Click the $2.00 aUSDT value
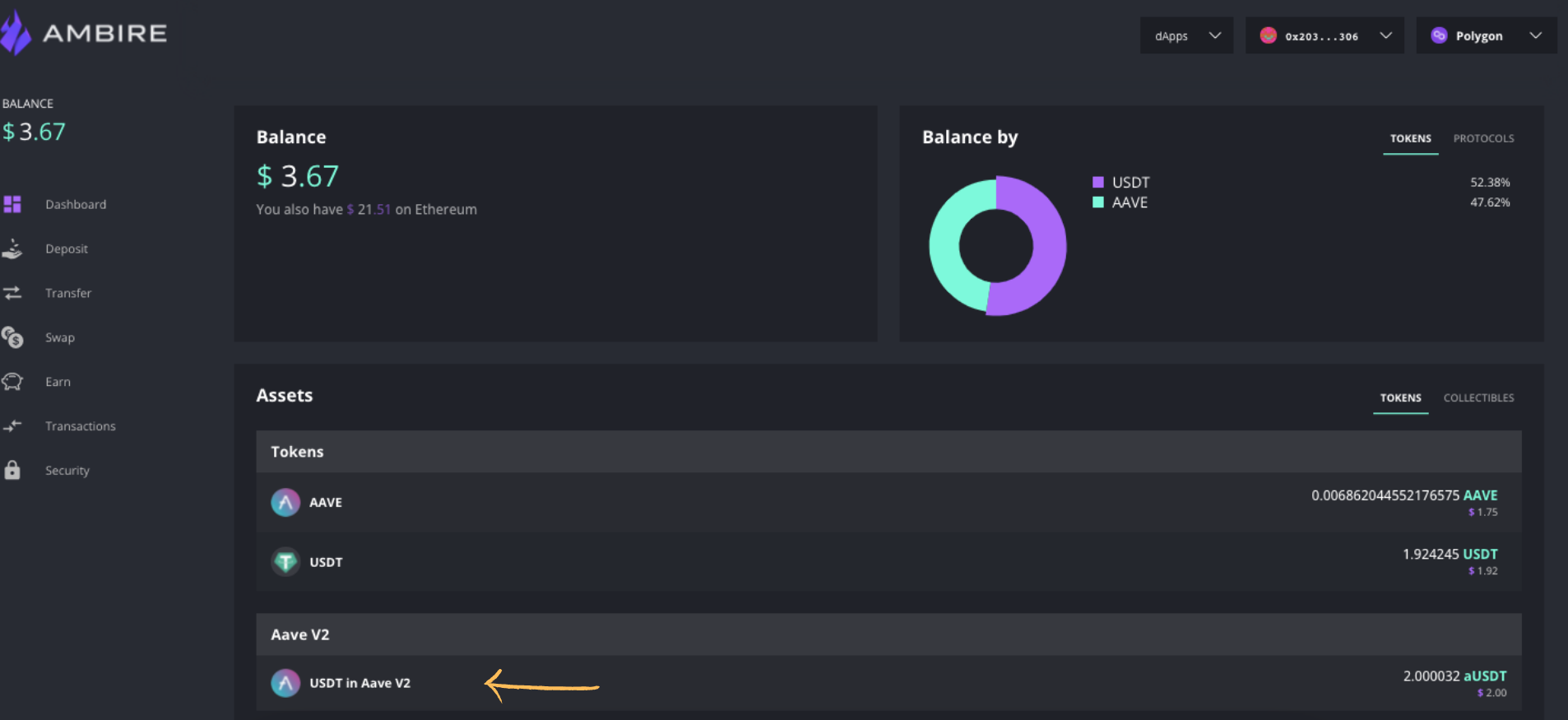1568x720 pixels. coord(1491,693)
